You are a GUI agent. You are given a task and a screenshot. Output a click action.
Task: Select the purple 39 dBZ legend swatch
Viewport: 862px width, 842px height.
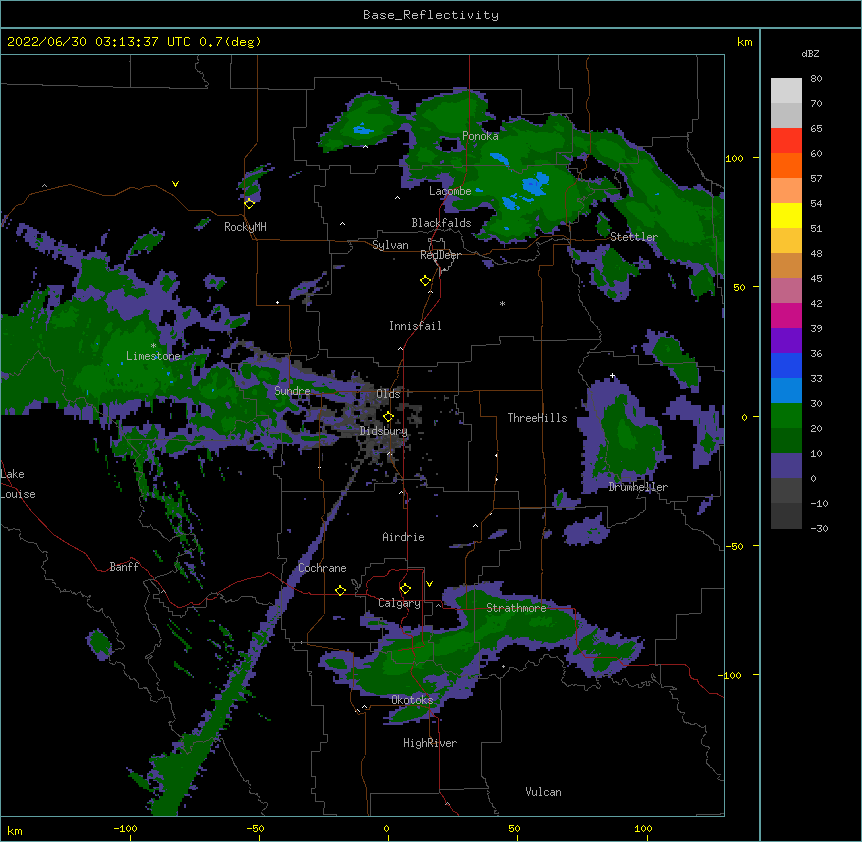tap(786, 341)
